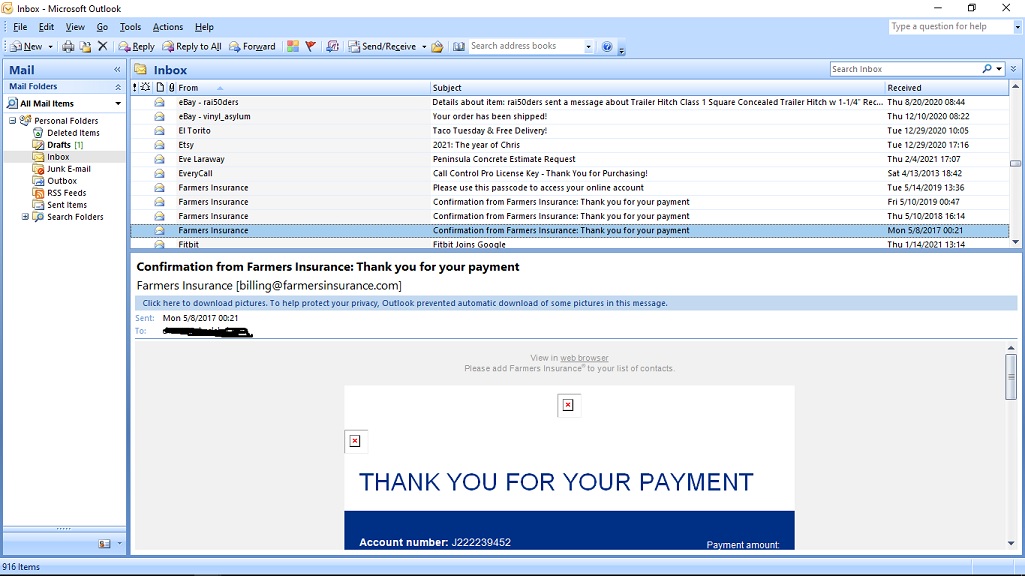This screenshot has height=576, width=1025.
Task: Open the Help menu
Action: click(204, 27)
